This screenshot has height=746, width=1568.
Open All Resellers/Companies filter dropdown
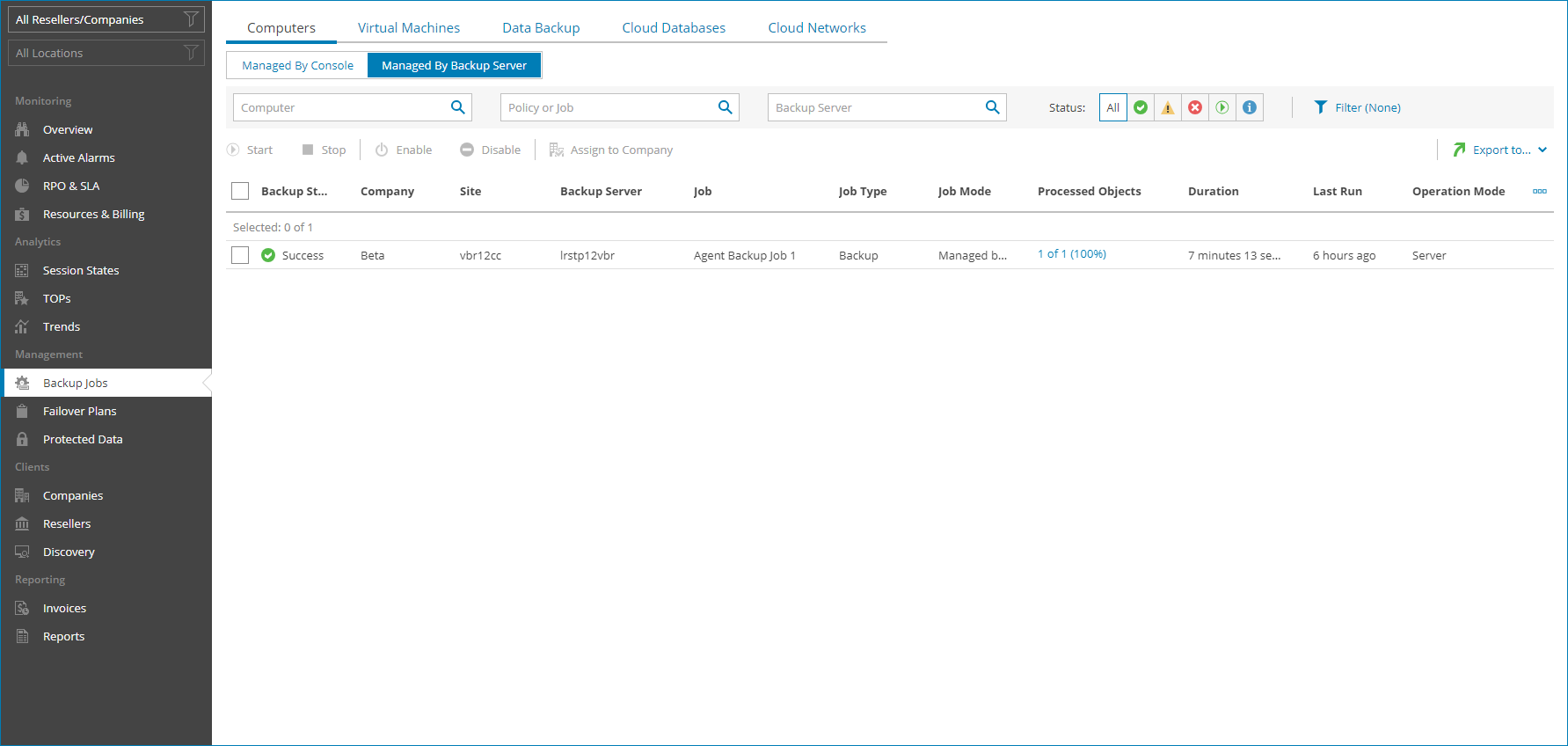[106, 19]
